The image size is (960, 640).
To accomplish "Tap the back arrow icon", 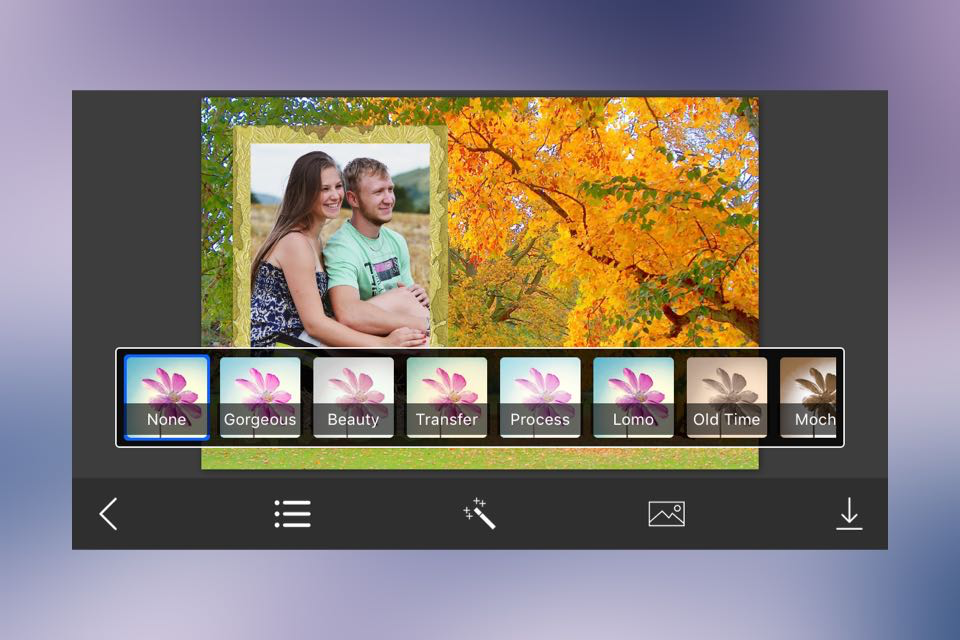I will [x=108, y=514].
